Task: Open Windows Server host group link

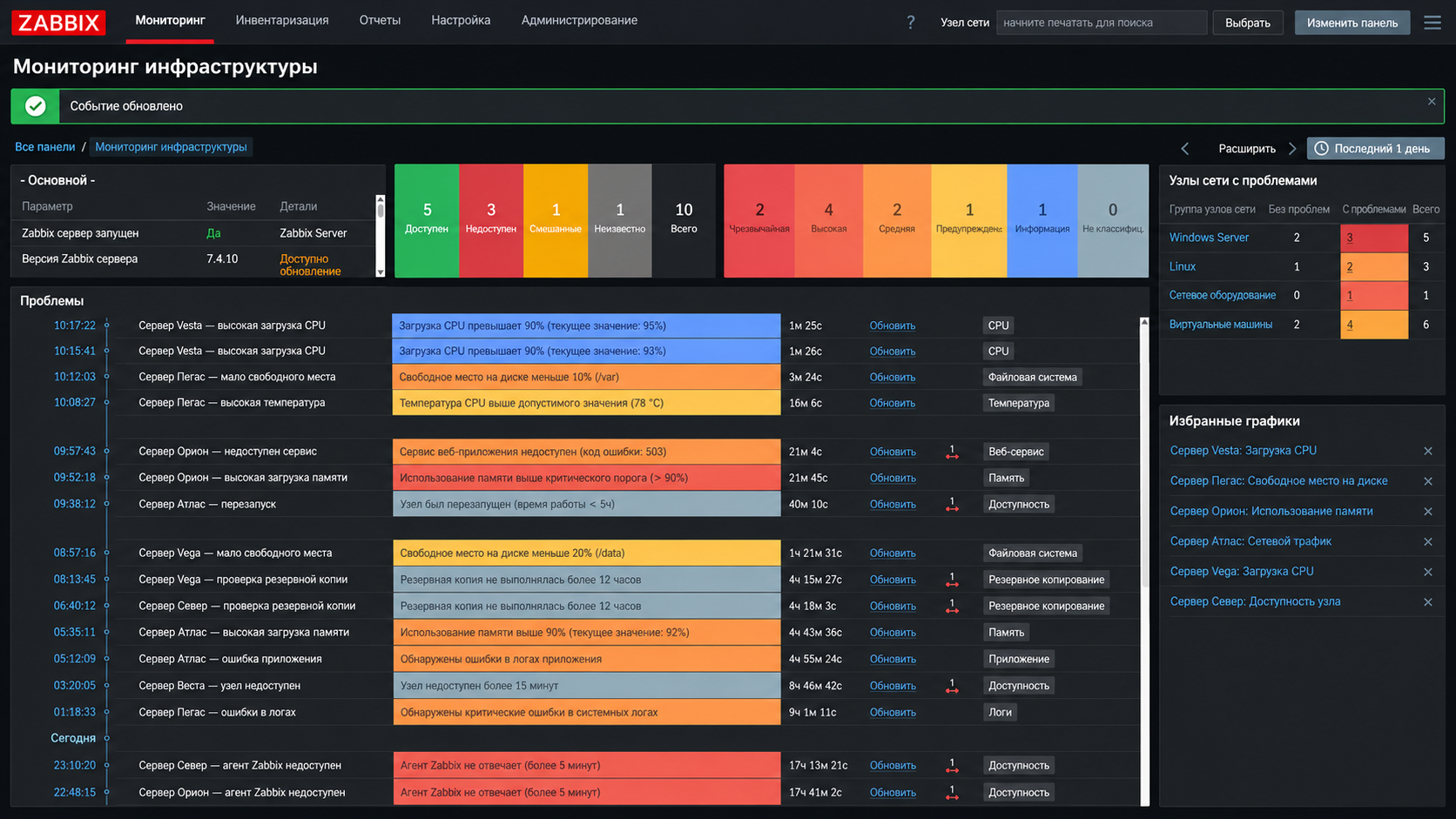Action: tap(1209, 238)
